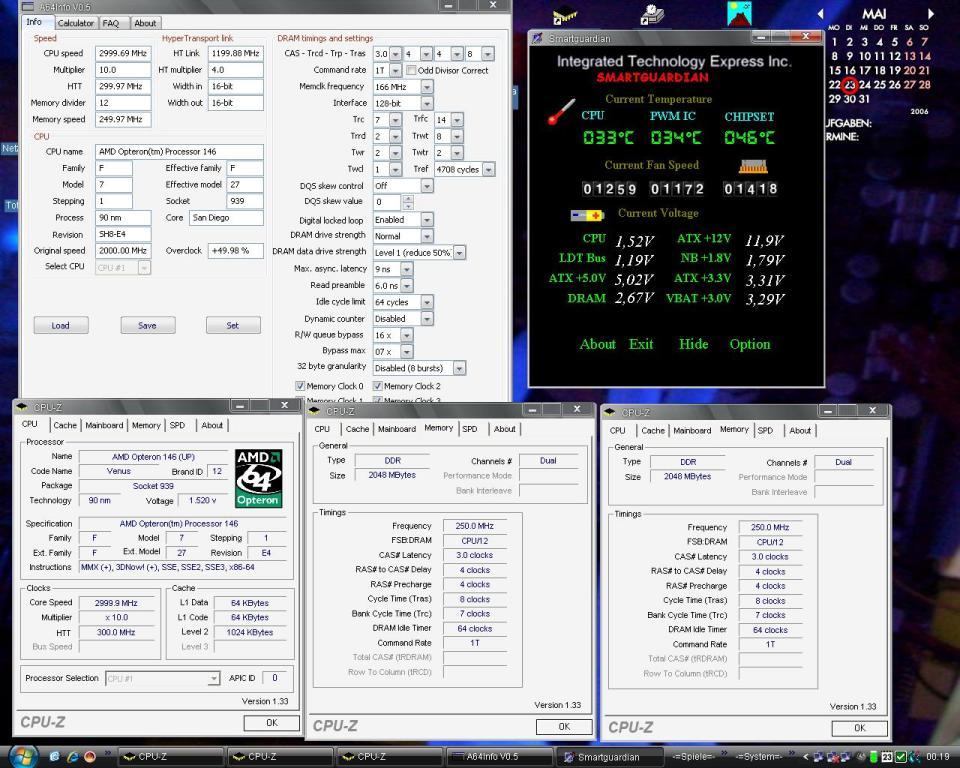Launch the Internet Explorer quick launch icon
The height and width of the screenshot is (768, 960).
pos(72,756)
